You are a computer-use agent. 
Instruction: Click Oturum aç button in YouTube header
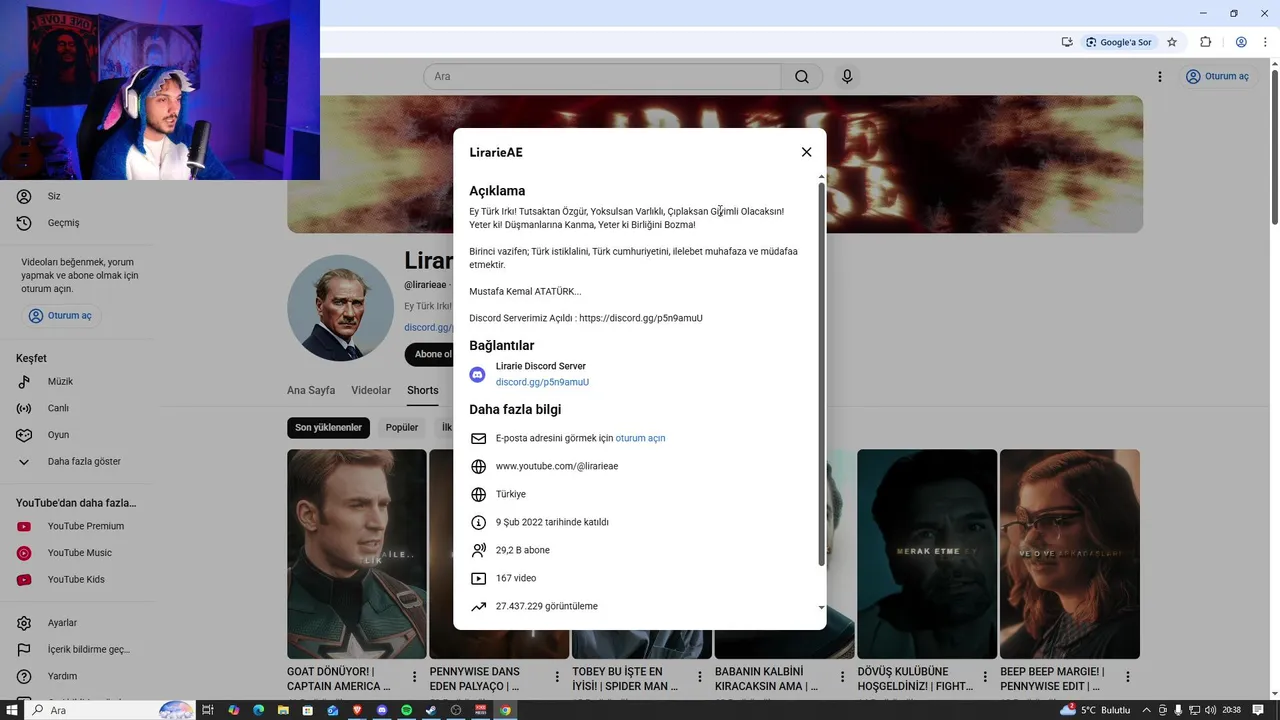(1218, 77)
